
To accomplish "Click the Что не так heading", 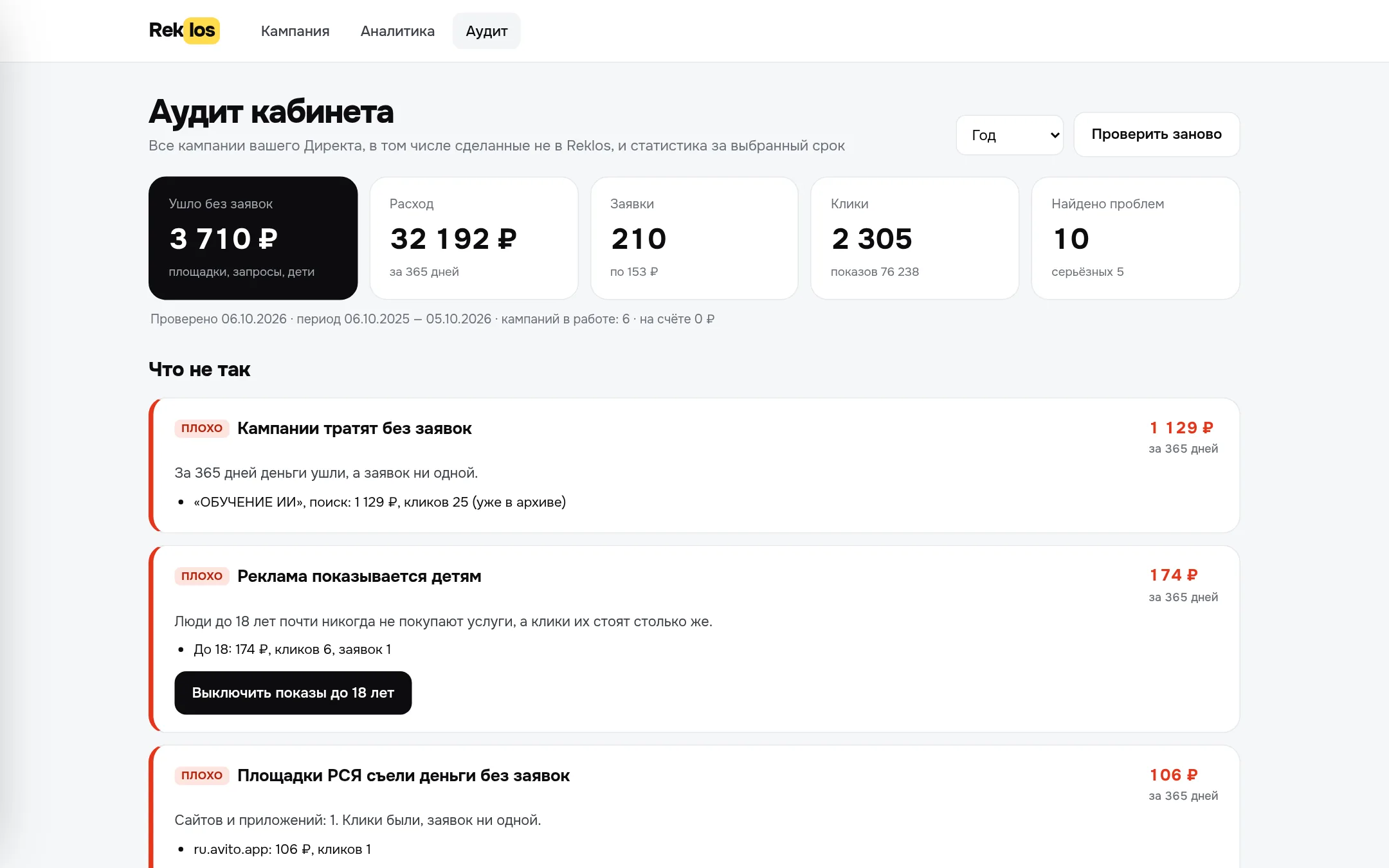I will pos(199,369).
